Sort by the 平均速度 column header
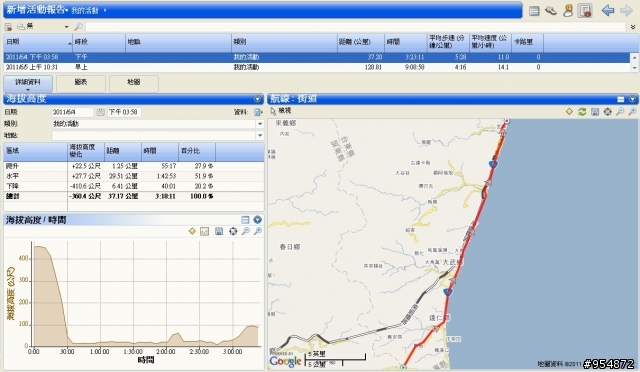 click(490, 42)
